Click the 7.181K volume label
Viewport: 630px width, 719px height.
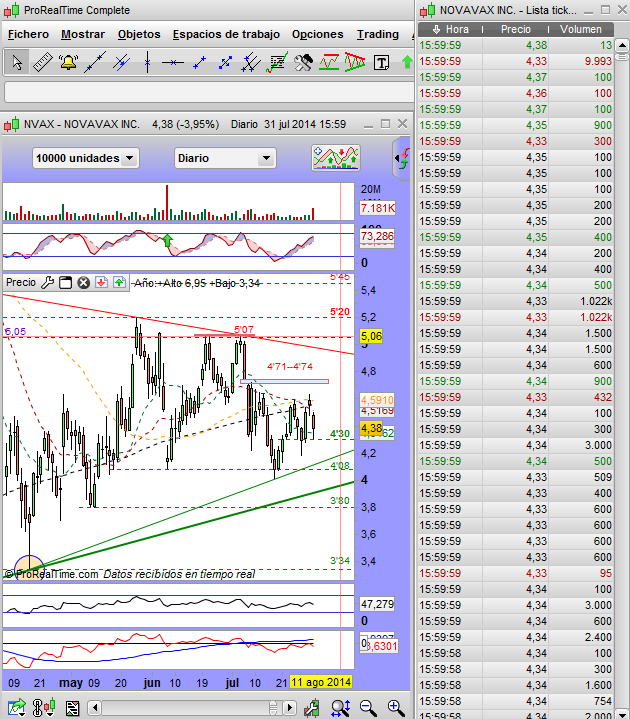click(x=377, y=208)
